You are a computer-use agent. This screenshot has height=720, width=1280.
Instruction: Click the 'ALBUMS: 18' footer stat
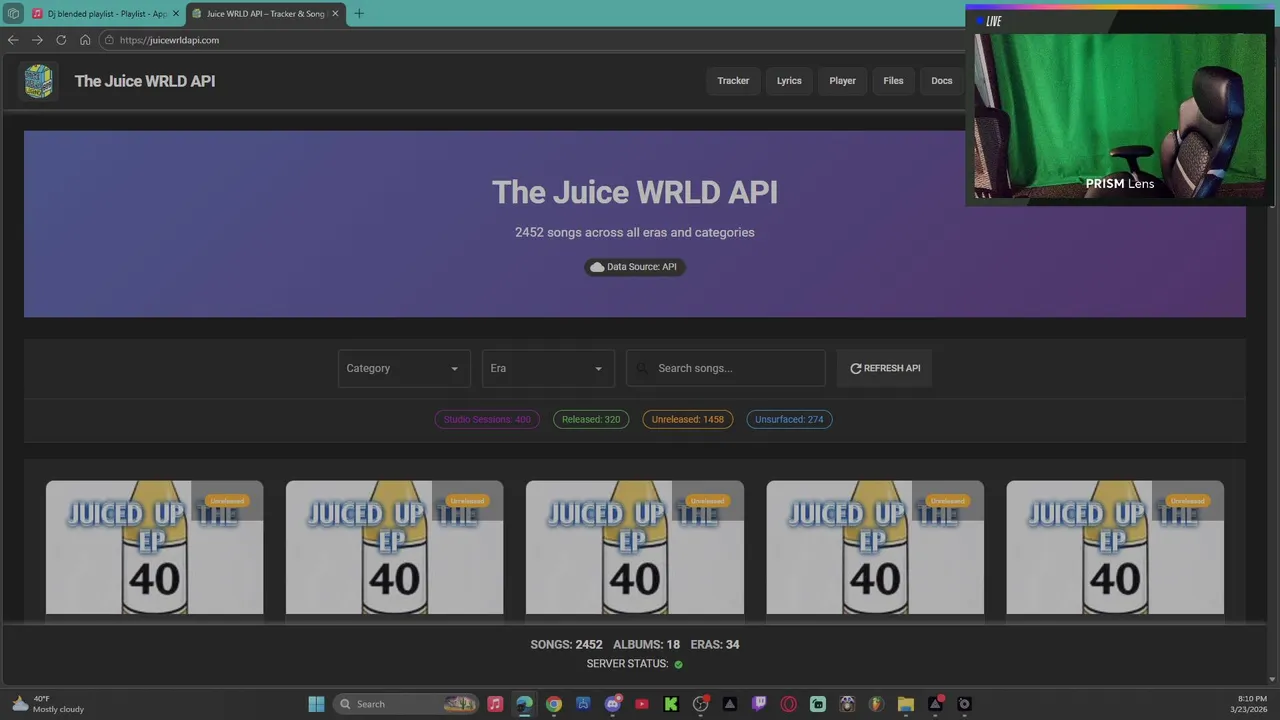[646, 645]
